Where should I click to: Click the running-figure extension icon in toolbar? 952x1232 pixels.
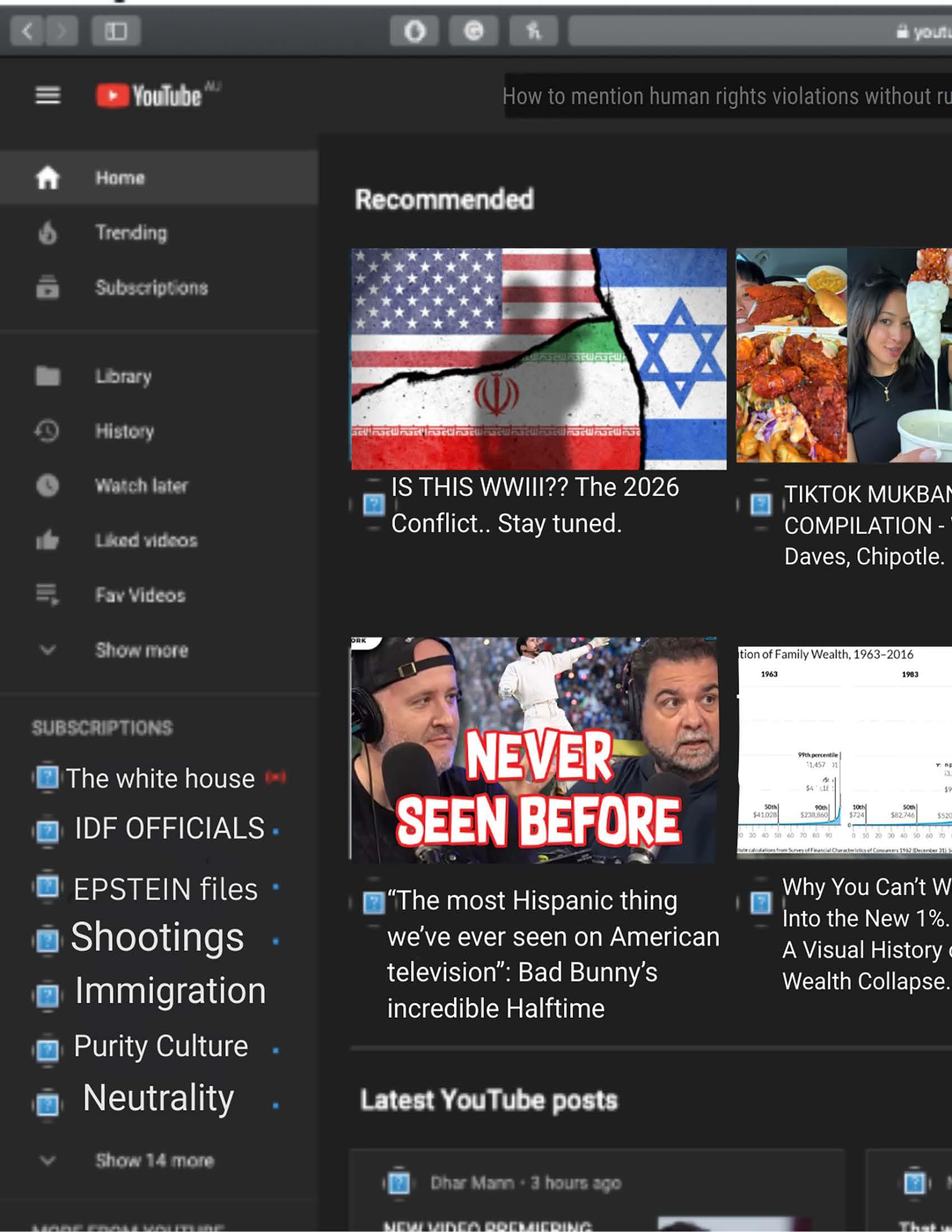(534, 31)
